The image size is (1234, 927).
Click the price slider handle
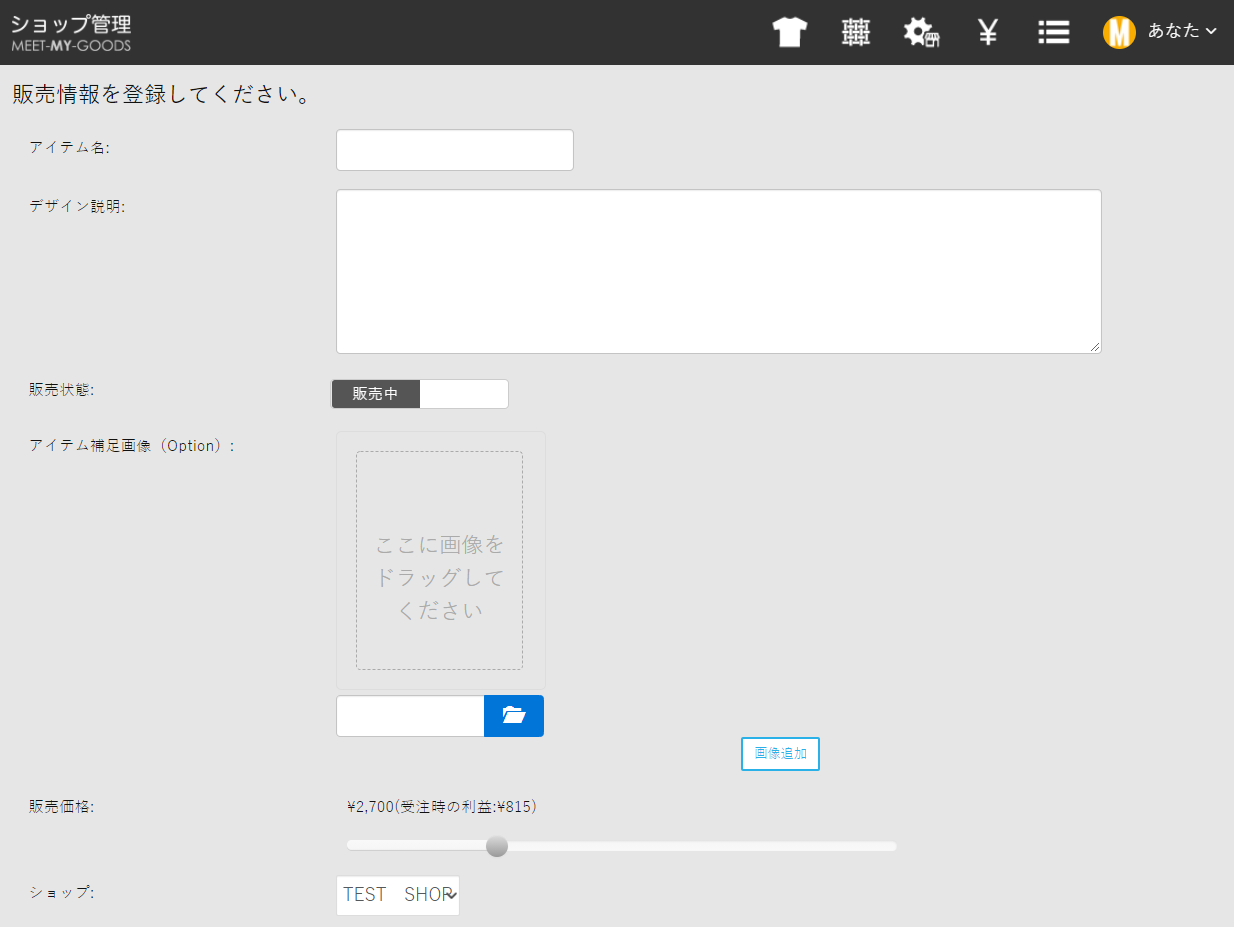[x=497, y=846]
